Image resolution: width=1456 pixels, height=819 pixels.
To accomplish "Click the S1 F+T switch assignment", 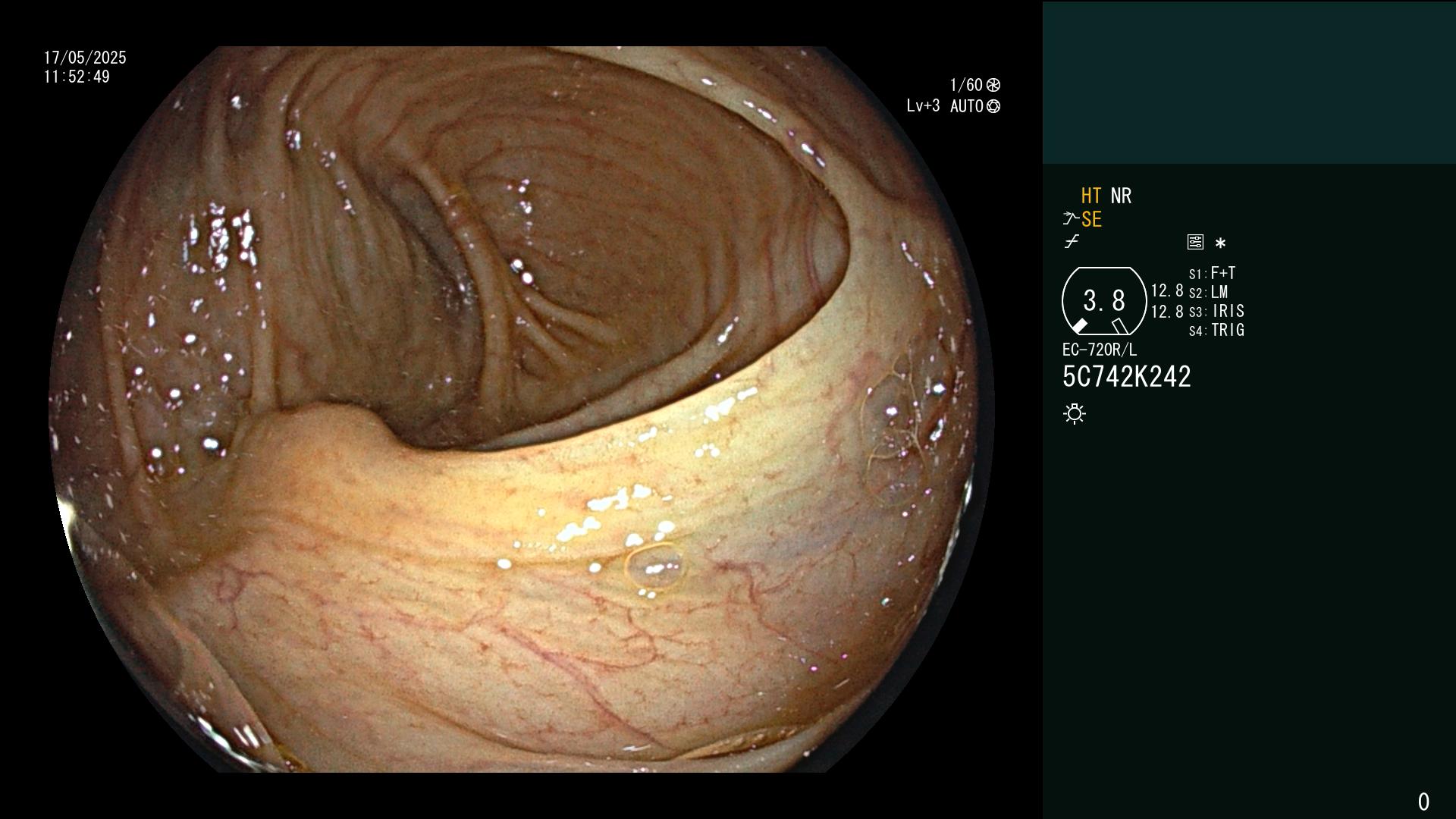I will [x=1213, y=273].
